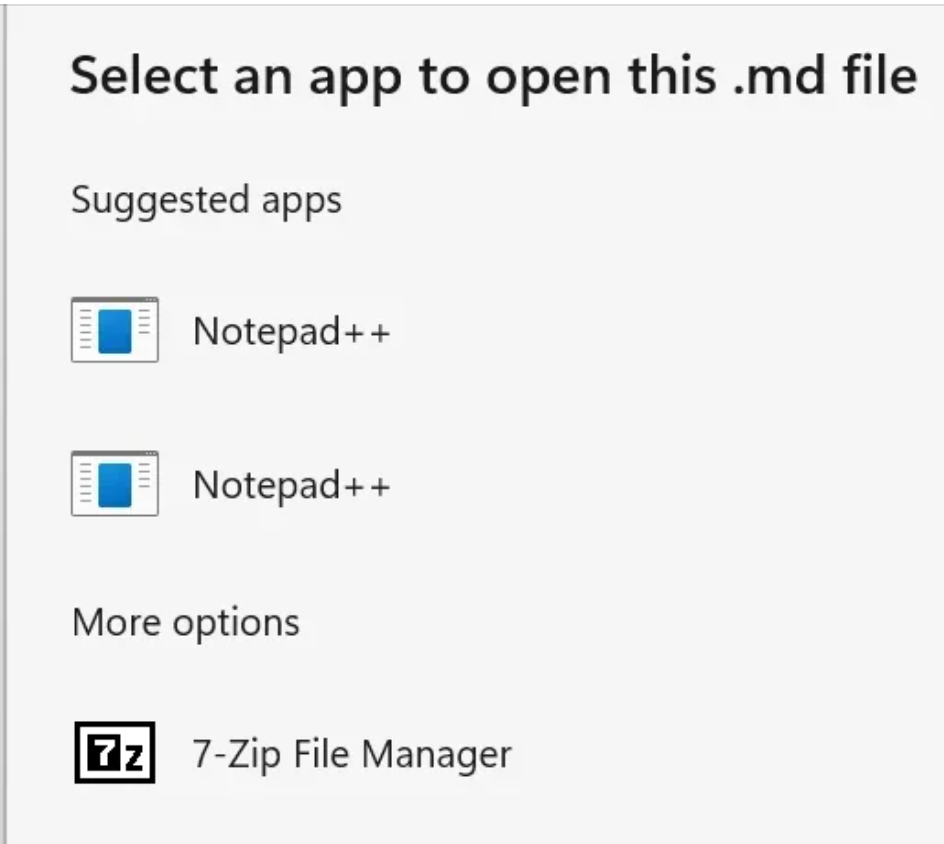
Task: Click the 7-Zip File Manager label
Action: (x=349, y=753)
